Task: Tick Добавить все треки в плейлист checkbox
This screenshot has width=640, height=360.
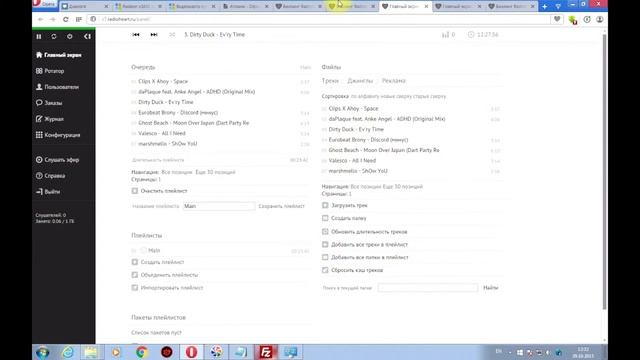Action: point(325,244)
